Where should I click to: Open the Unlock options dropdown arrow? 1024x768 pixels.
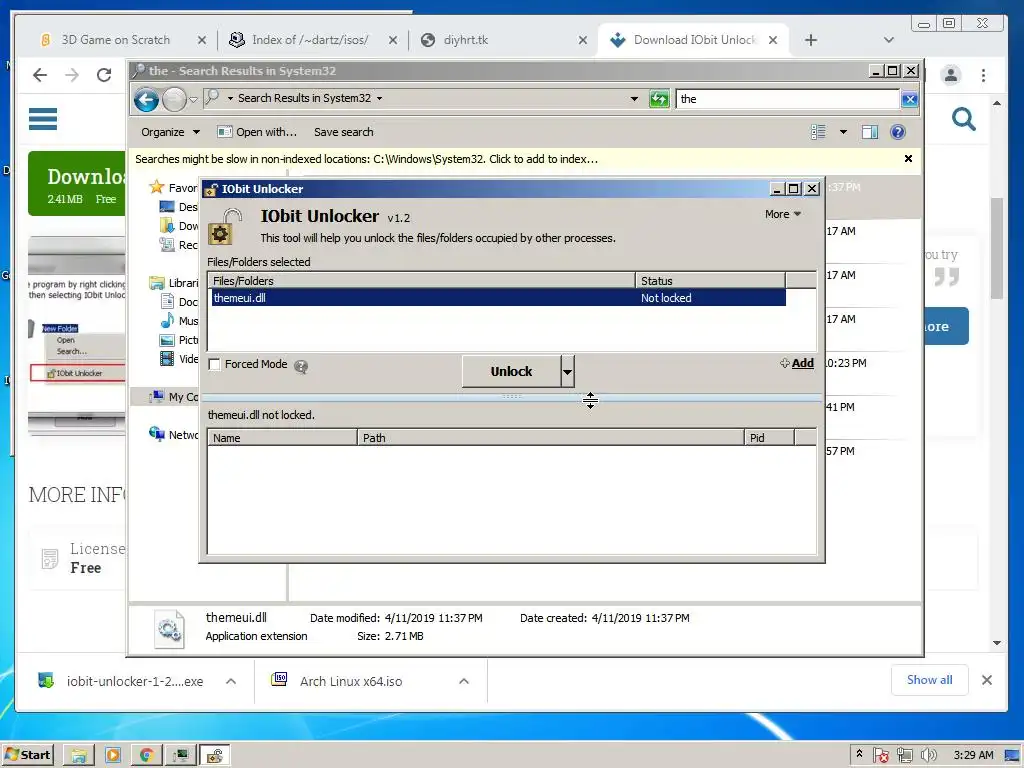(568, 371)
